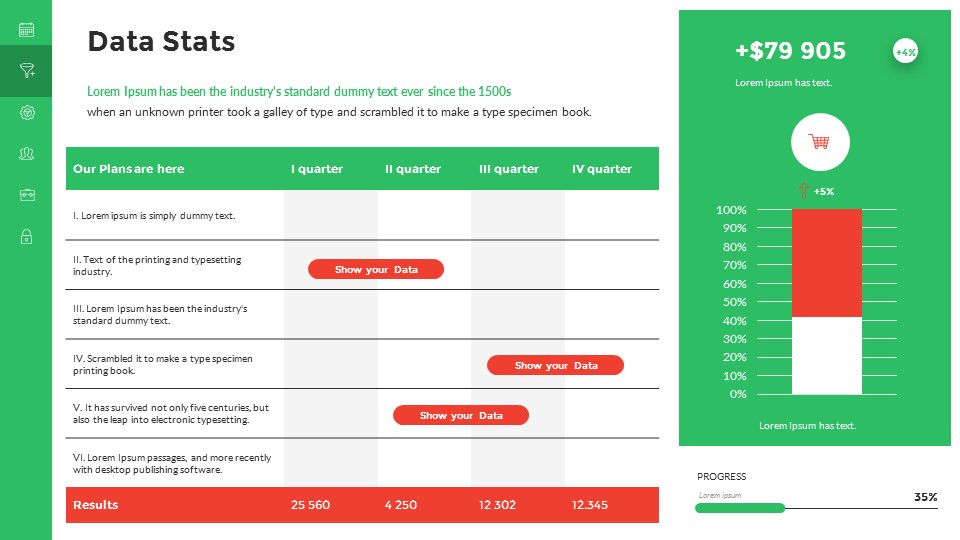
Task: Select the Data Stats title
Action: point(161,41)
